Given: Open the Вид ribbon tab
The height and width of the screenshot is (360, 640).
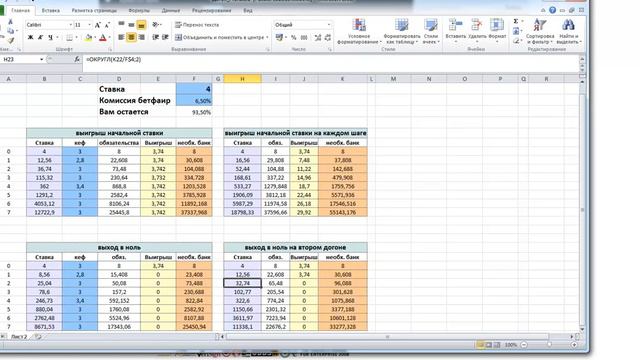Looking at the screenshot, I should 248,11.
